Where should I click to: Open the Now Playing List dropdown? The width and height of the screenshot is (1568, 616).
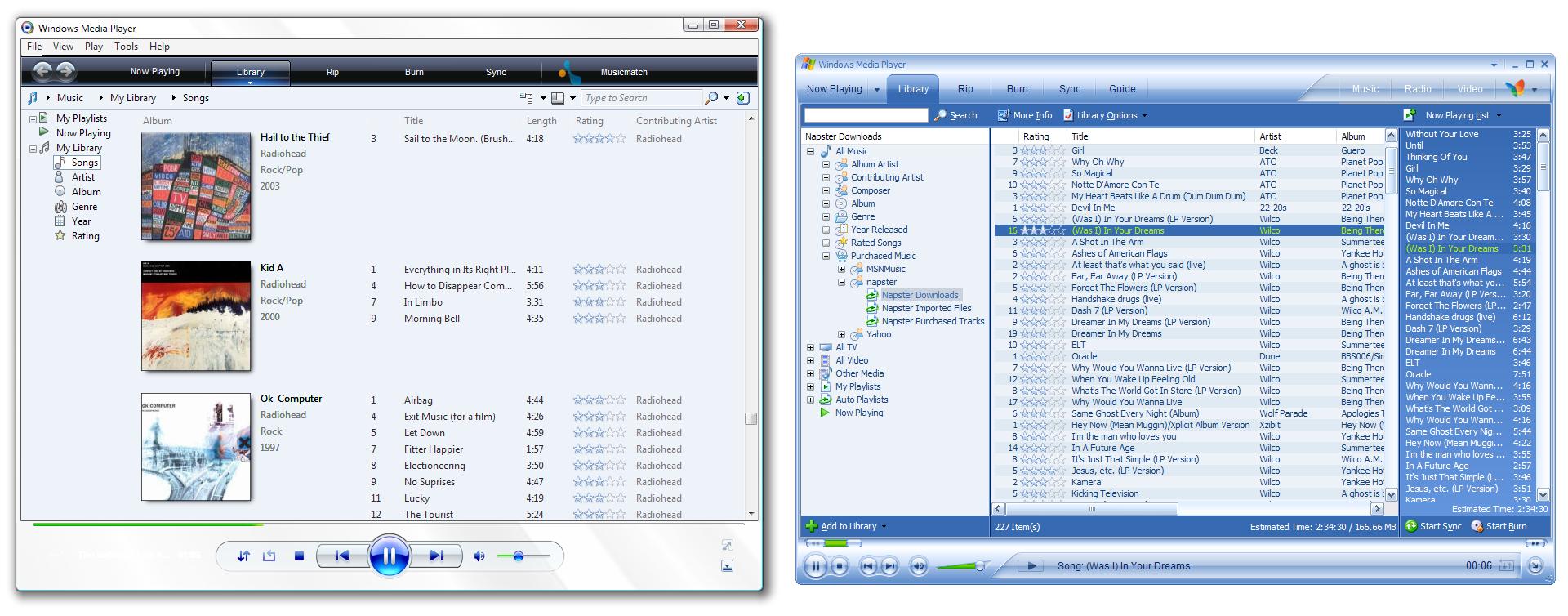point(1499,115)
